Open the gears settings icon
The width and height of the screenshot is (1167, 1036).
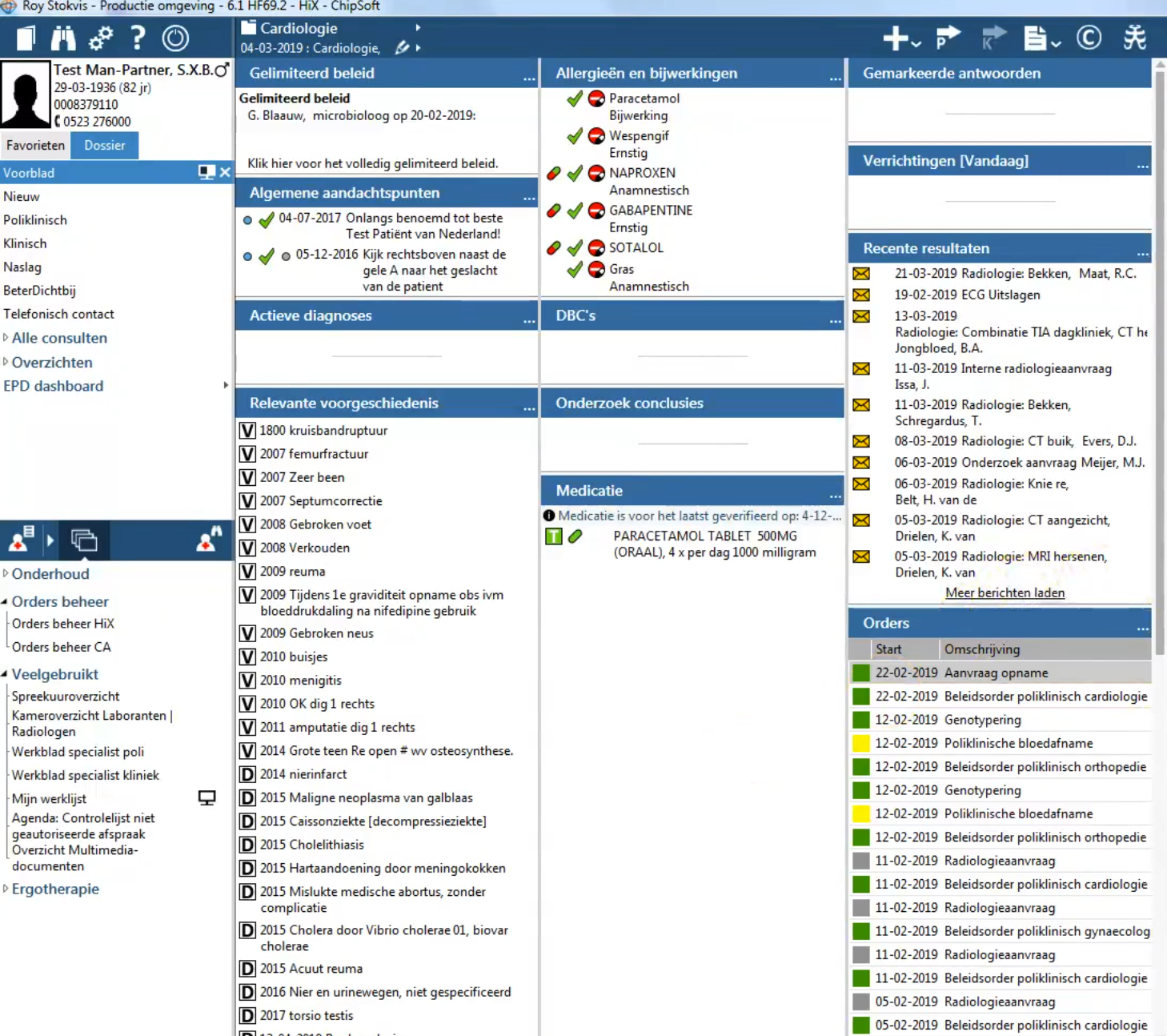[x=101, y=38]
